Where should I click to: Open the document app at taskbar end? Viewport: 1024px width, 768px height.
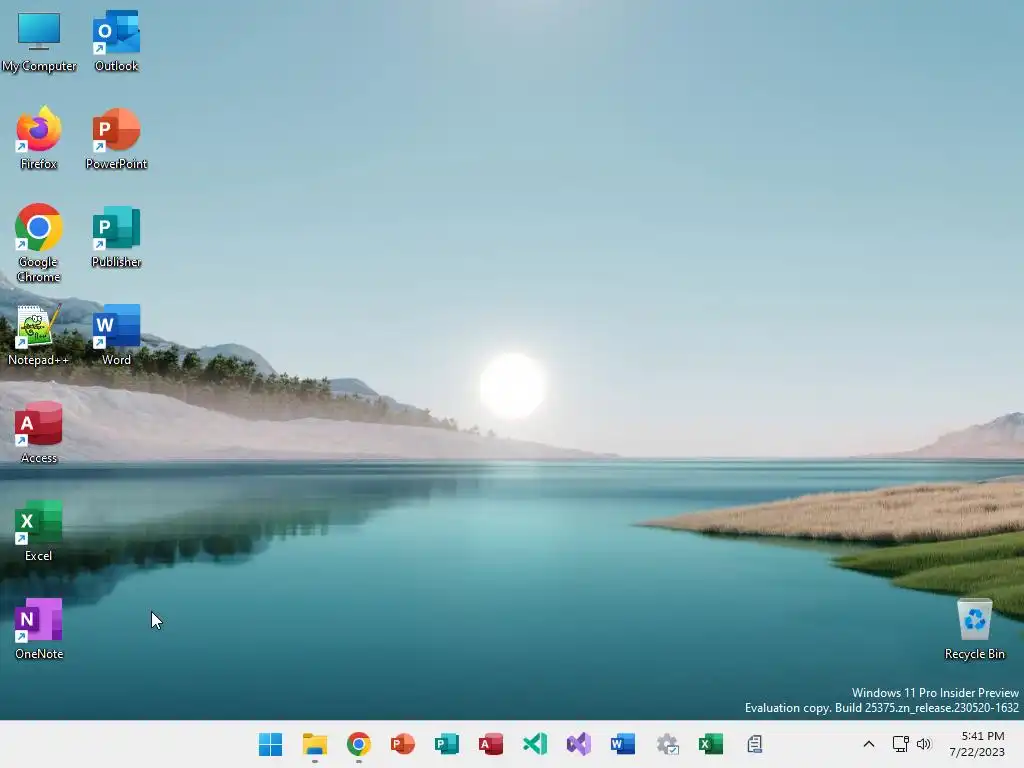point(755,744)
